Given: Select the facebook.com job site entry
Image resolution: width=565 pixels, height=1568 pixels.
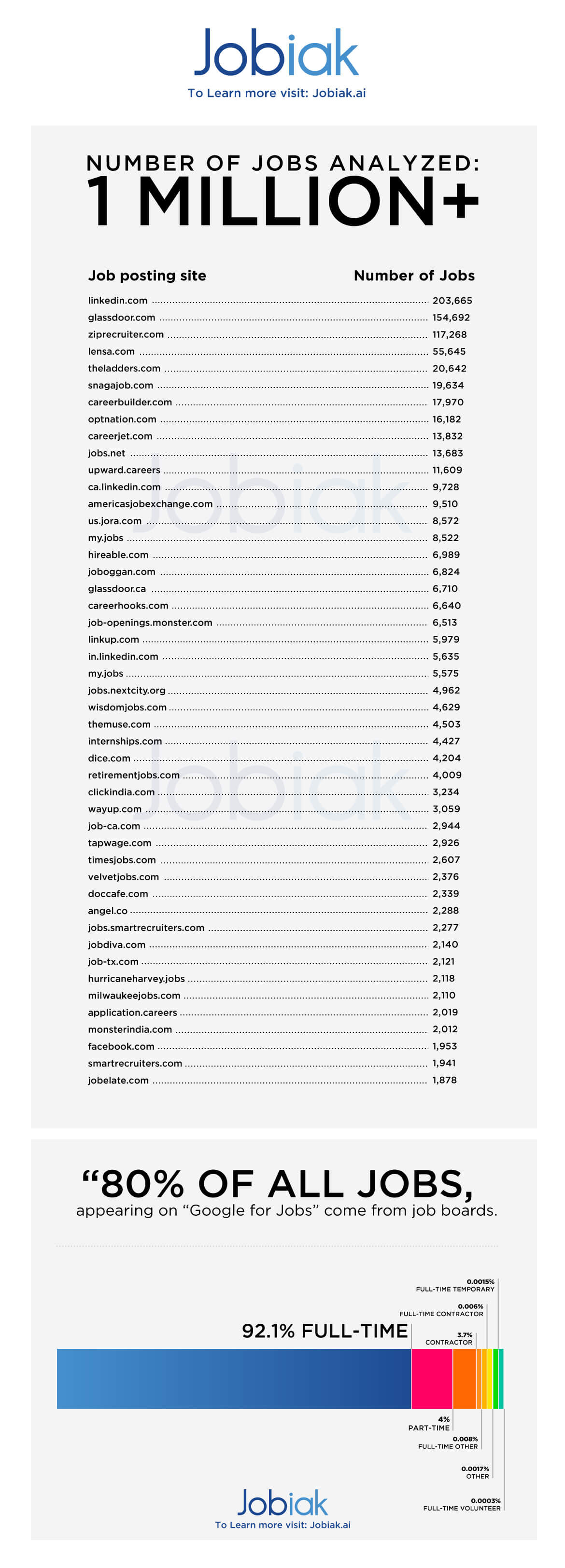Looking at the screenshot, I should [121, 1046].
